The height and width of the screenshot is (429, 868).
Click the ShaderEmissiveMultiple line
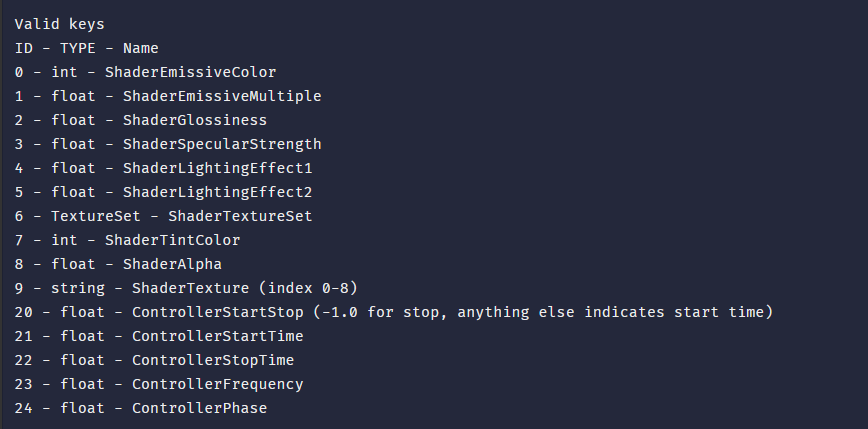pos(222,96)
